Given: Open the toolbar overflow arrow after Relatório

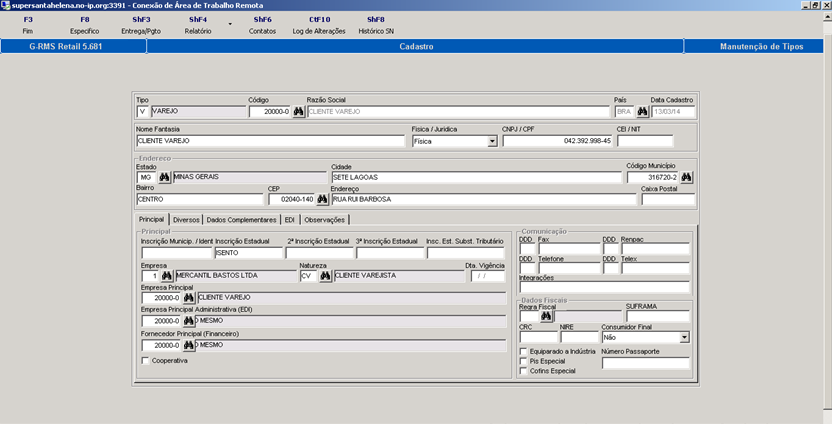Looking at the screenshot, I should click(230, 24).
